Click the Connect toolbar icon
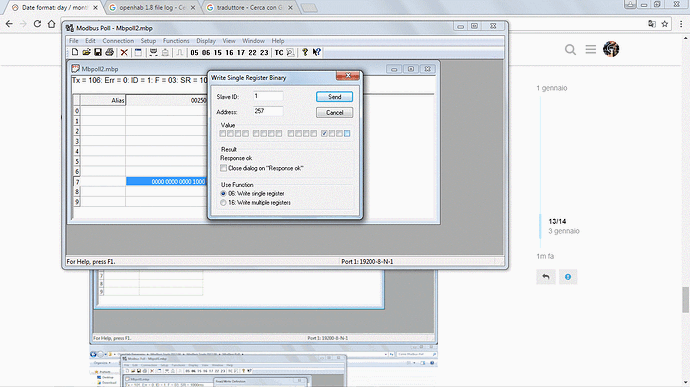 [x=153, y=52]
